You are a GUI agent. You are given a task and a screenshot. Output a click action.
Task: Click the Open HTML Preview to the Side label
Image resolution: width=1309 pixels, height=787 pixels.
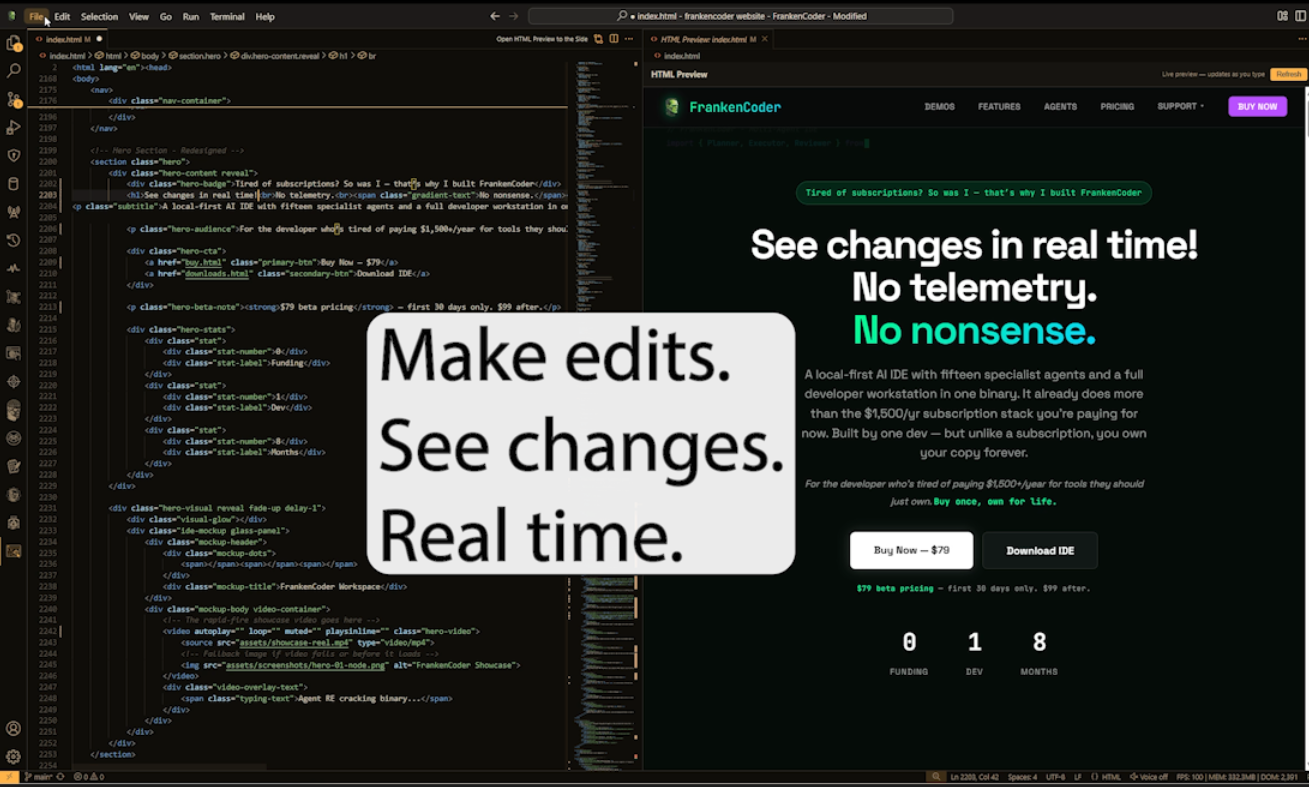tap(542, 39)
